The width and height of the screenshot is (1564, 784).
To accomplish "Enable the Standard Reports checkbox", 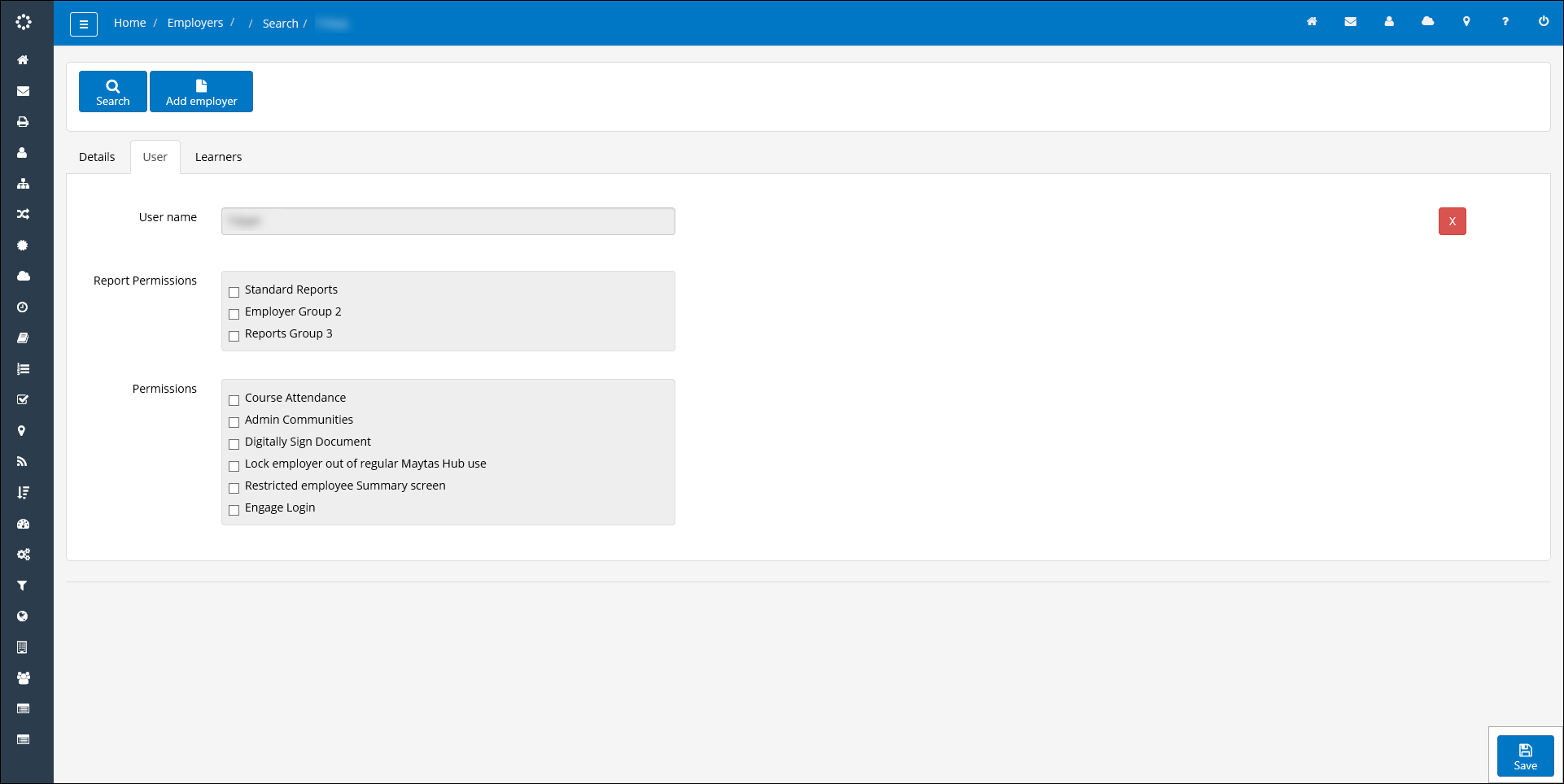I will click(234, 292).
